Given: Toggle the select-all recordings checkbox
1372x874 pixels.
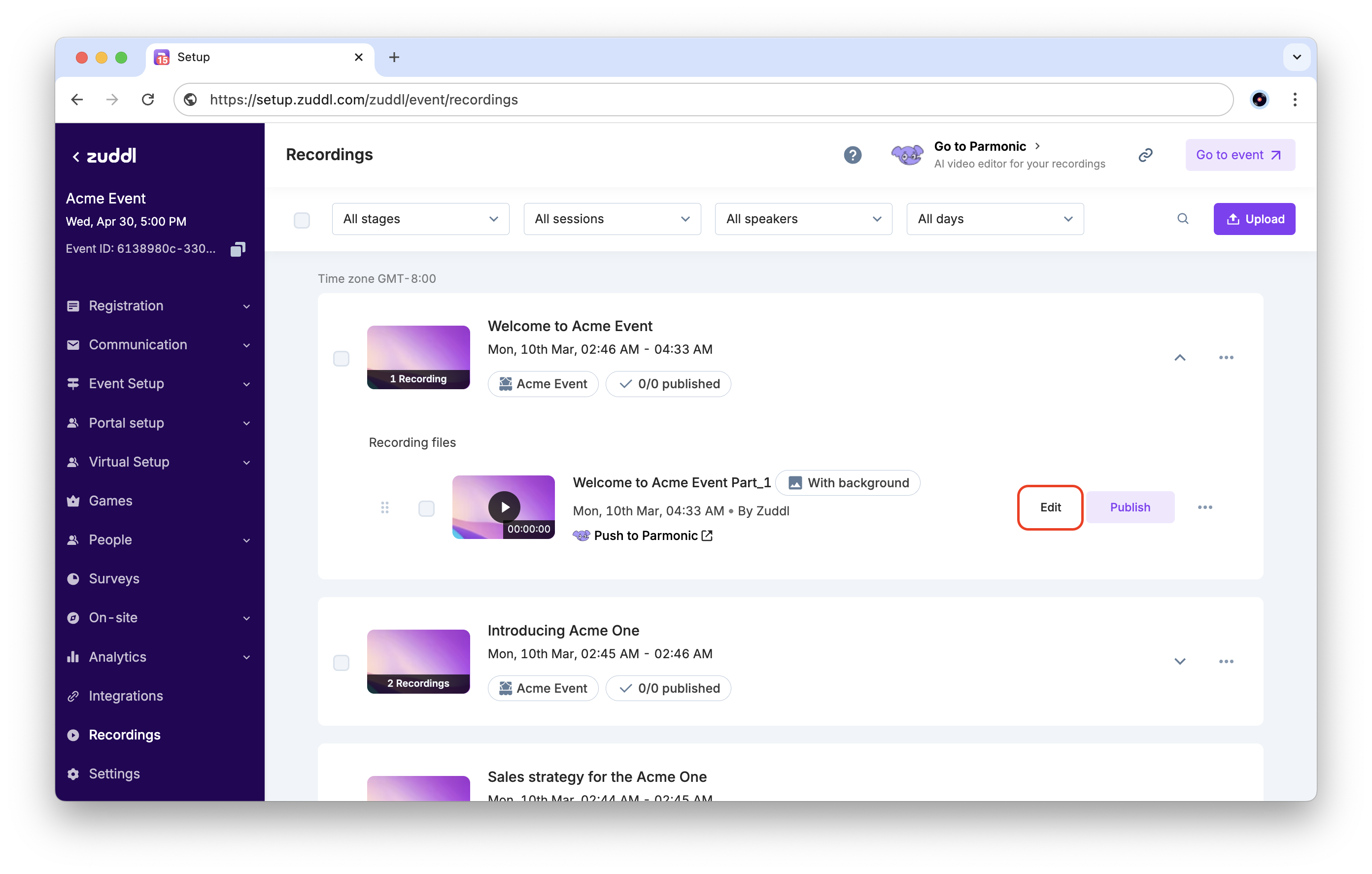Looking at the screenshot, I should (x=302, y=220).
